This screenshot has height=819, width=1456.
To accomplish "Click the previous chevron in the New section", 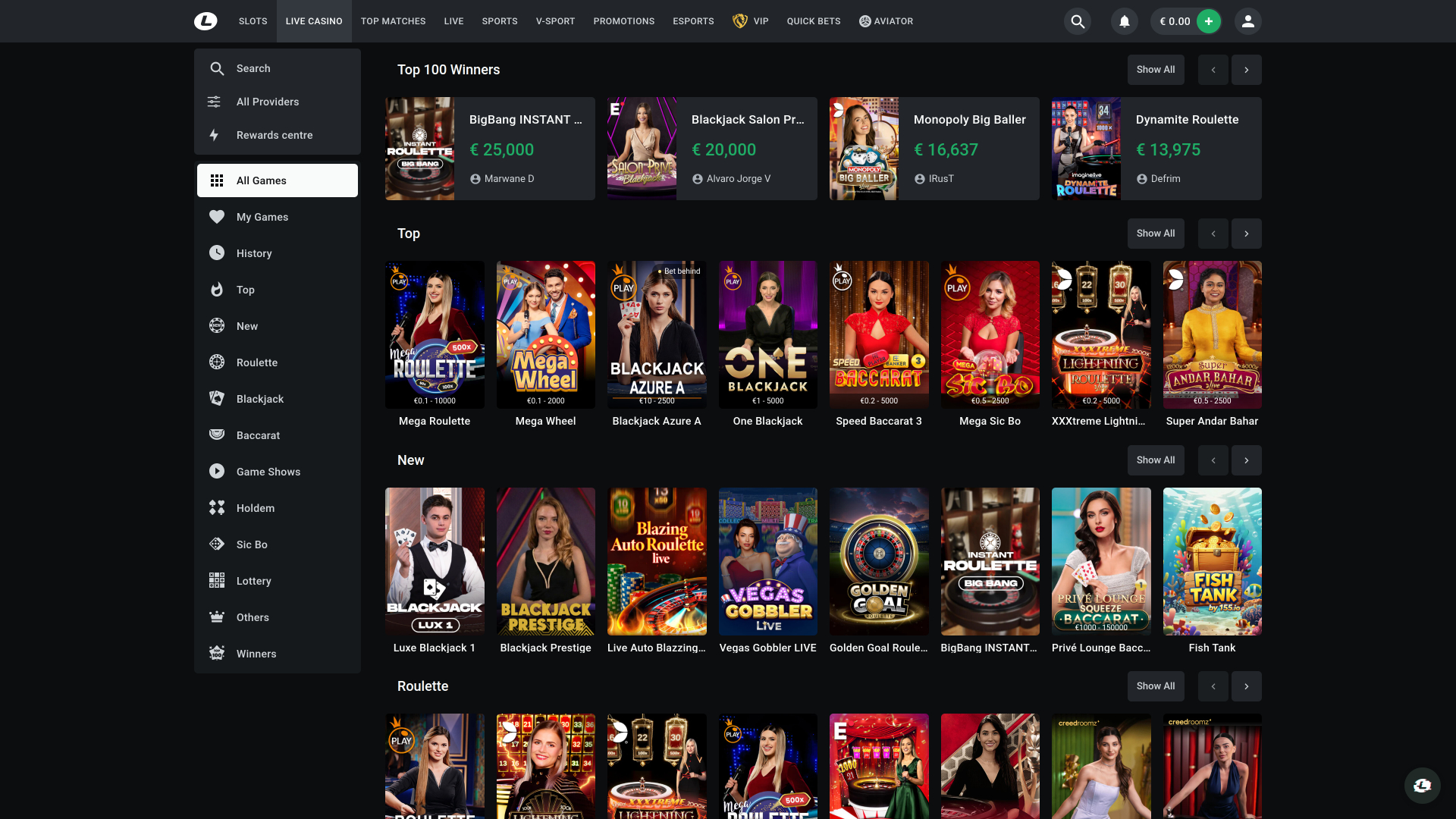I will pyautogui.click(x=1213, y=460).
